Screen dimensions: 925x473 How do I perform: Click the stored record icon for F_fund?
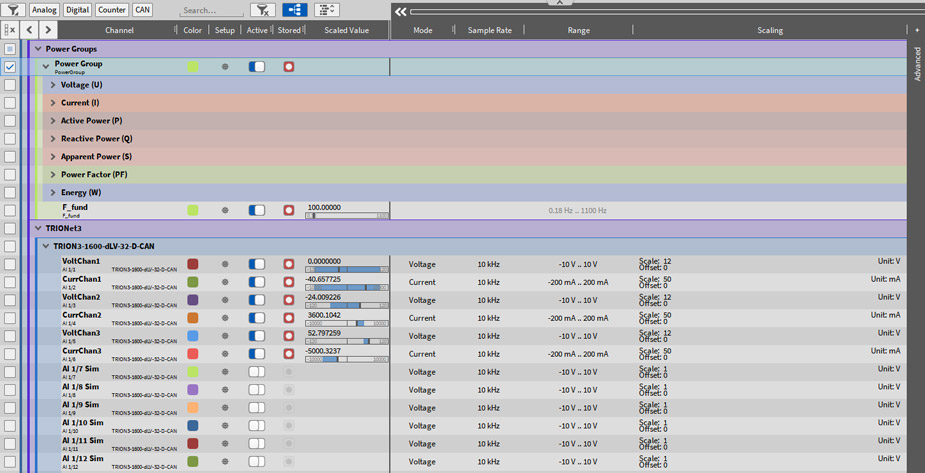[289, 211]
